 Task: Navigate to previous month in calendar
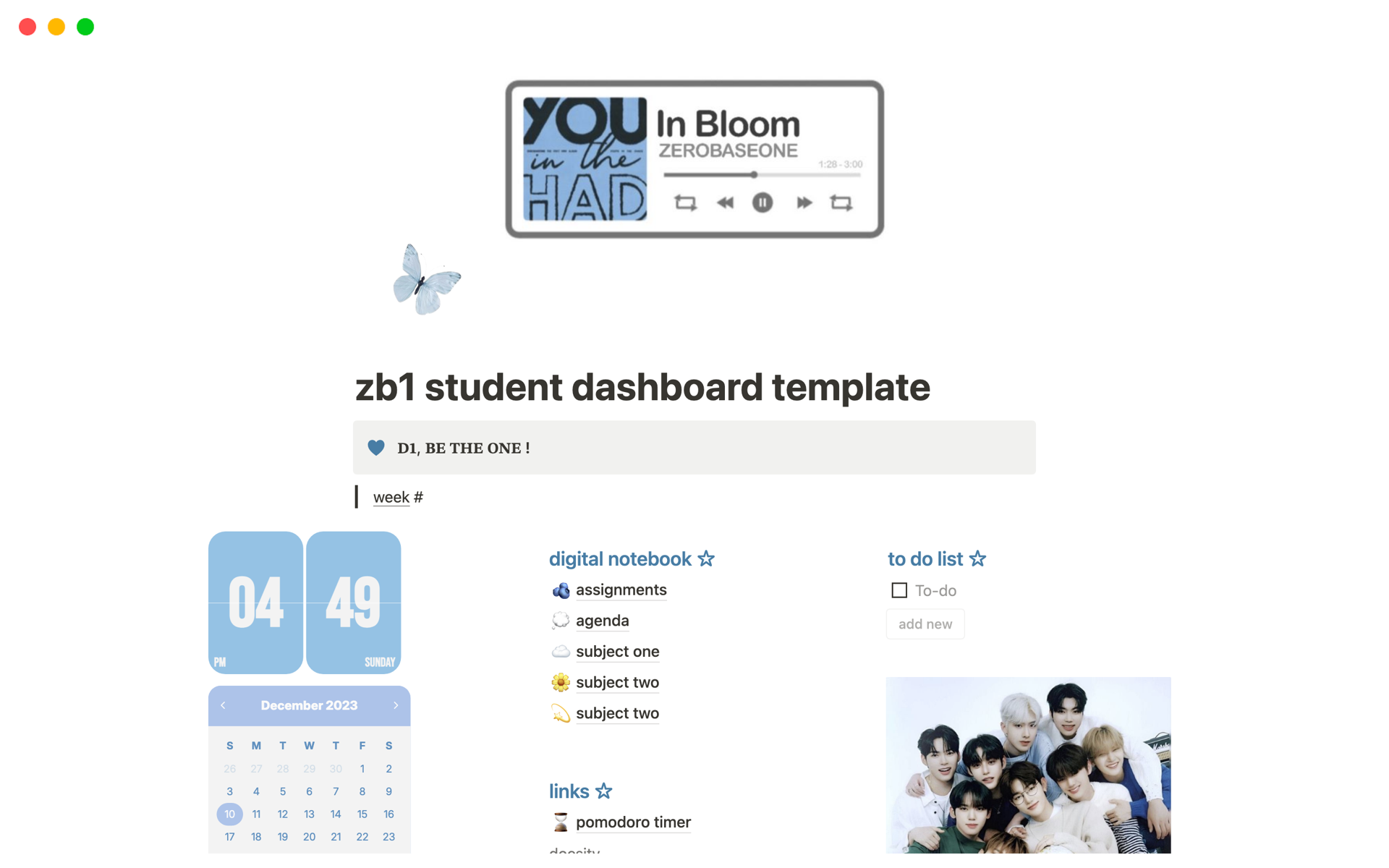point(225,704)
